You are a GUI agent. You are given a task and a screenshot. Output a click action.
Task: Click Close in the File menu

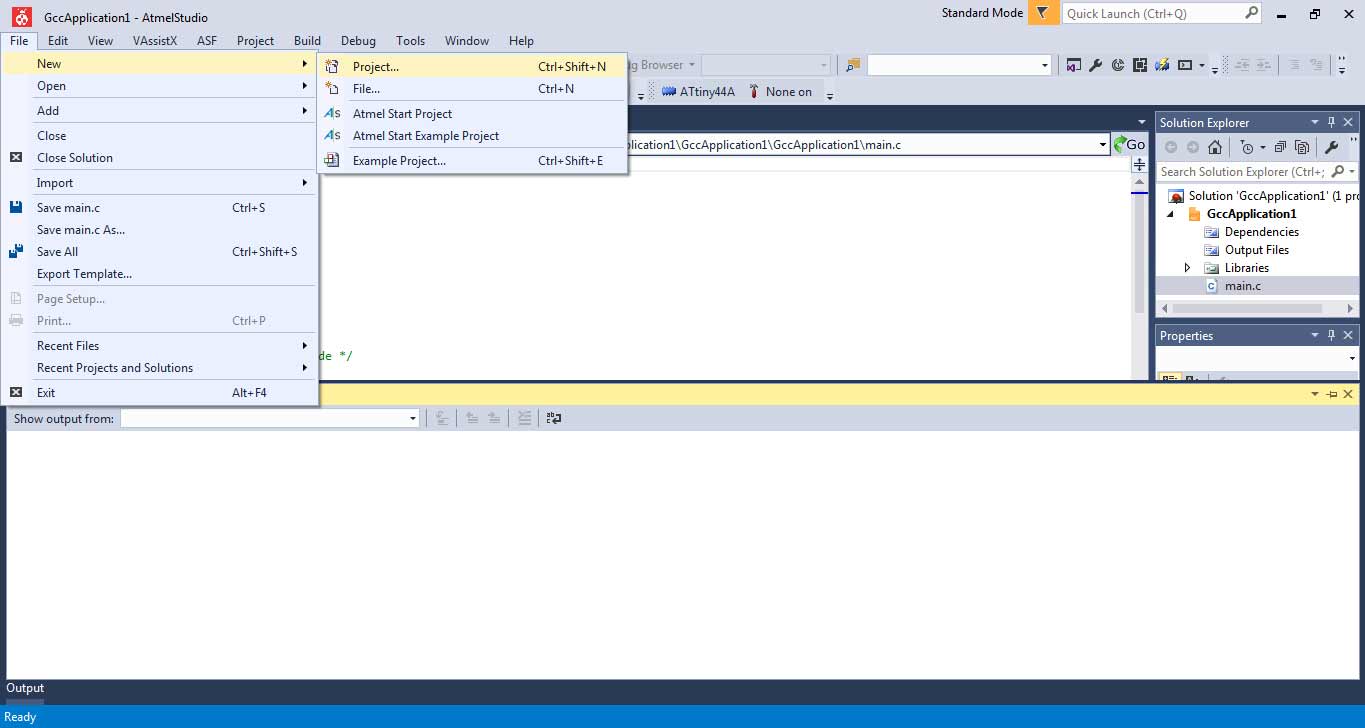coord(159,135)
